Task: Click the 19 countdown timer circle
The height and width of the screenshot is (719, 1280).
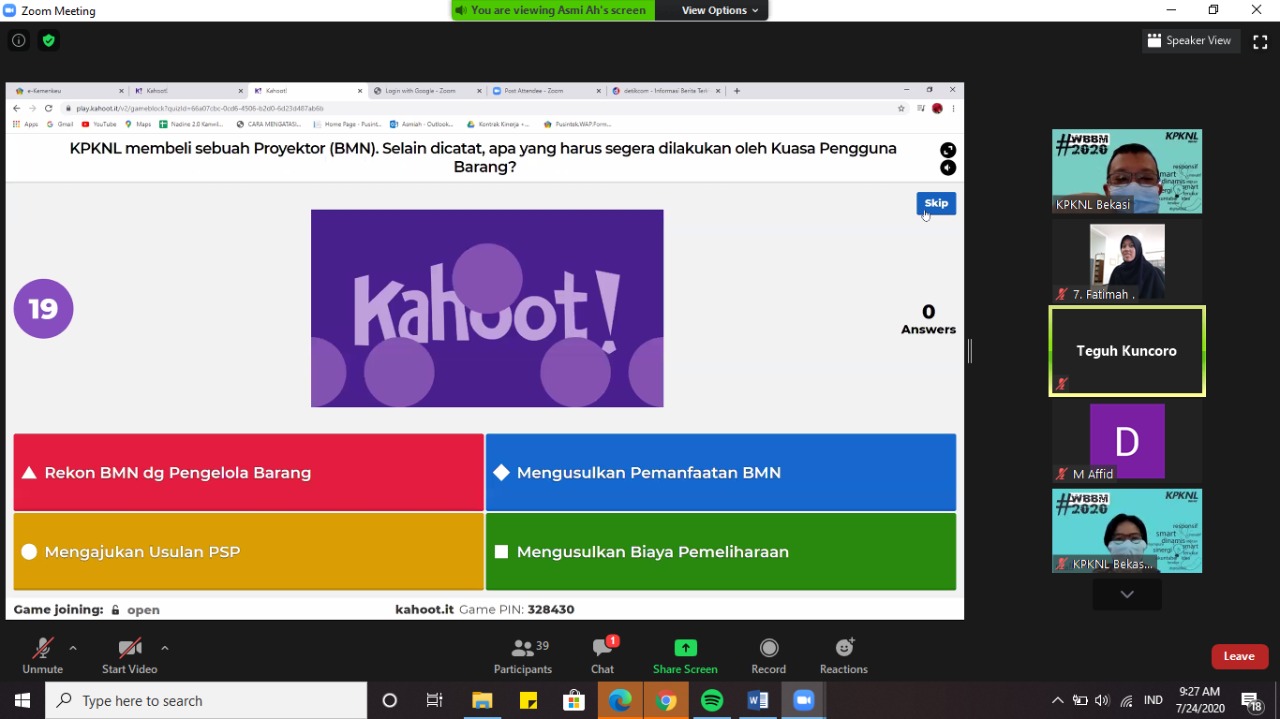Action: (x=43, y=308)
